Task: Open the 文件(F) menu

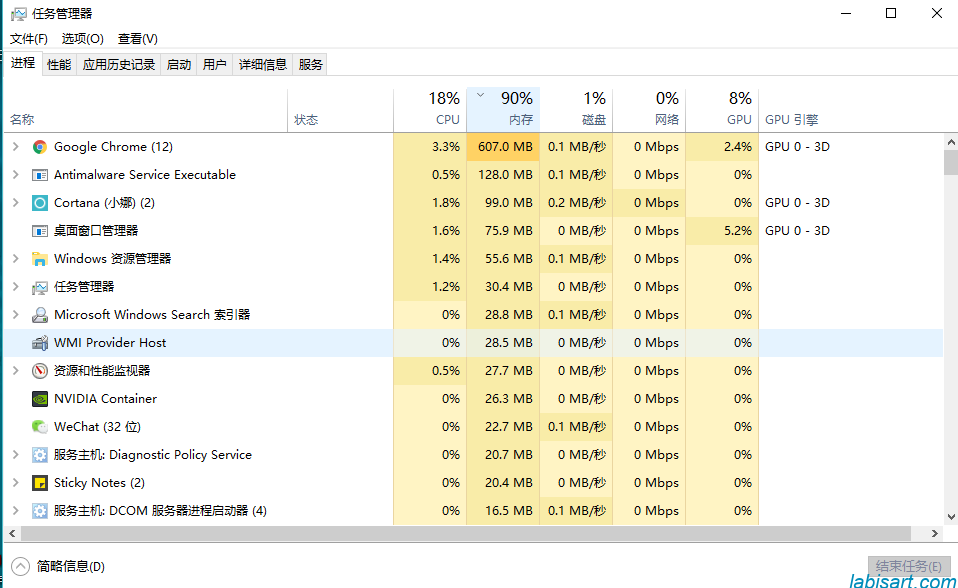Action: tap(29, 39)
